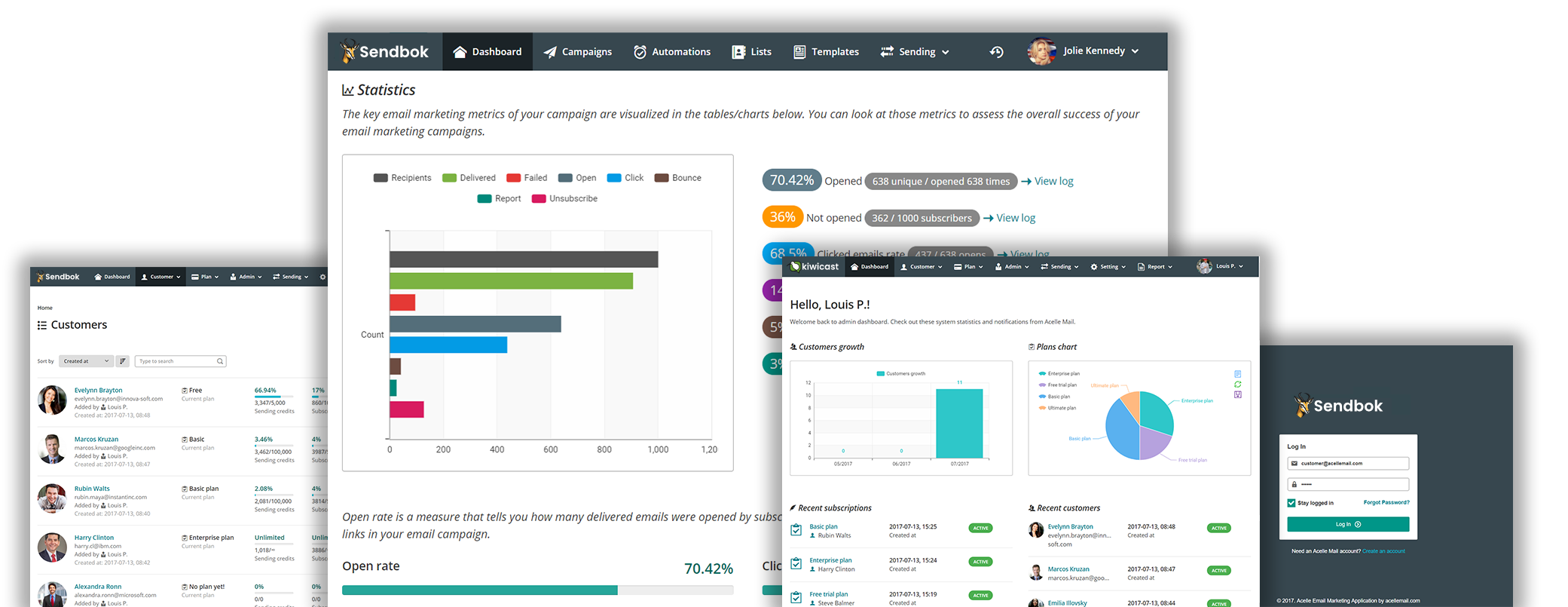Follow the Forgot Password link
This screenshot has width=1568, height=607.
click(1386, 502)
